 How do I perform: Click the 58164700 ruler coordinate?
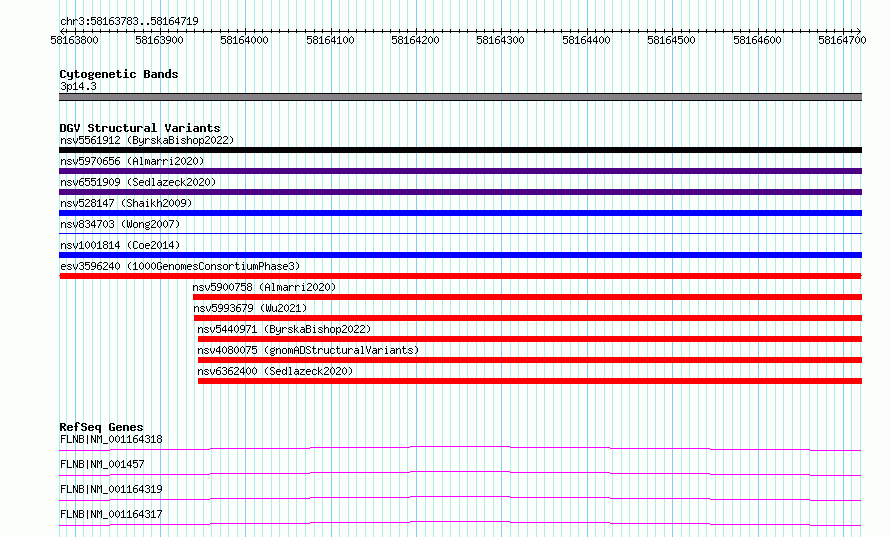click(x=842, y=40)
